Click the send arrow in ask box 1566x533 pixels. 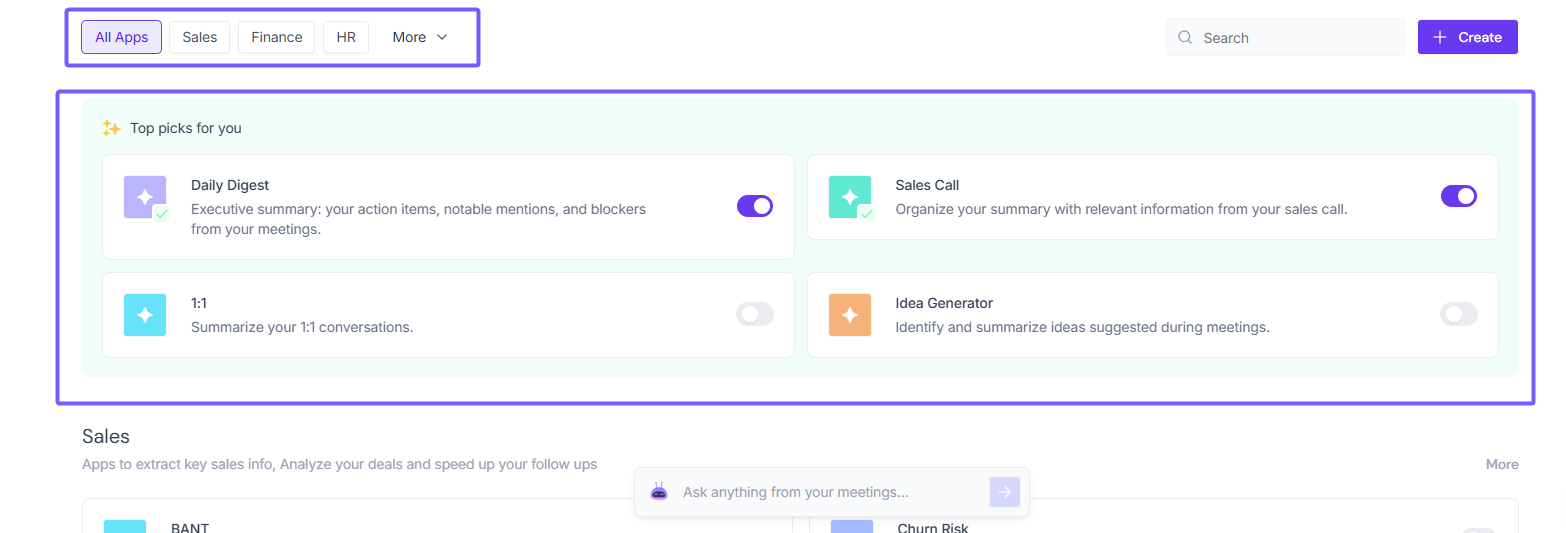click(x=1005, y=492)
